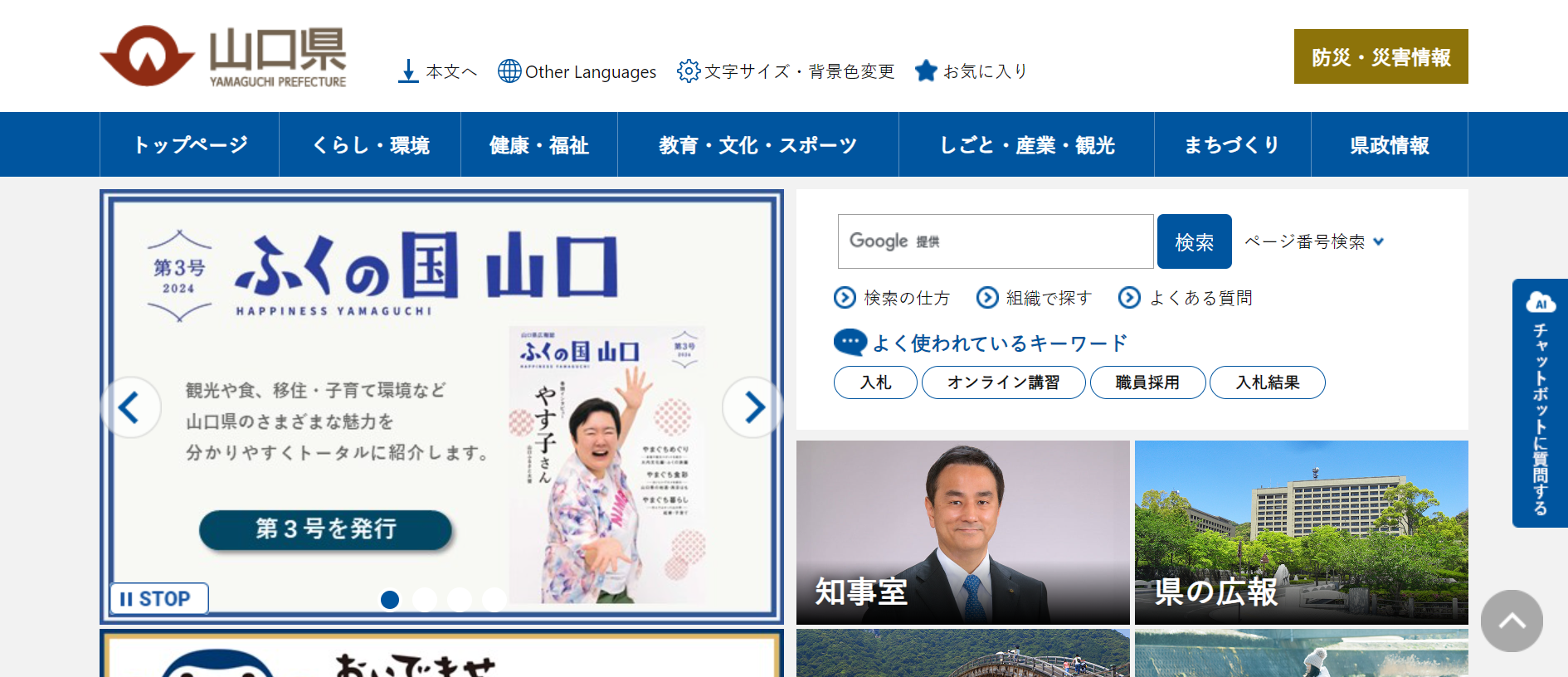
Task: Click the 本文へ download-arrow icon
Action: [x=408, y=71]
